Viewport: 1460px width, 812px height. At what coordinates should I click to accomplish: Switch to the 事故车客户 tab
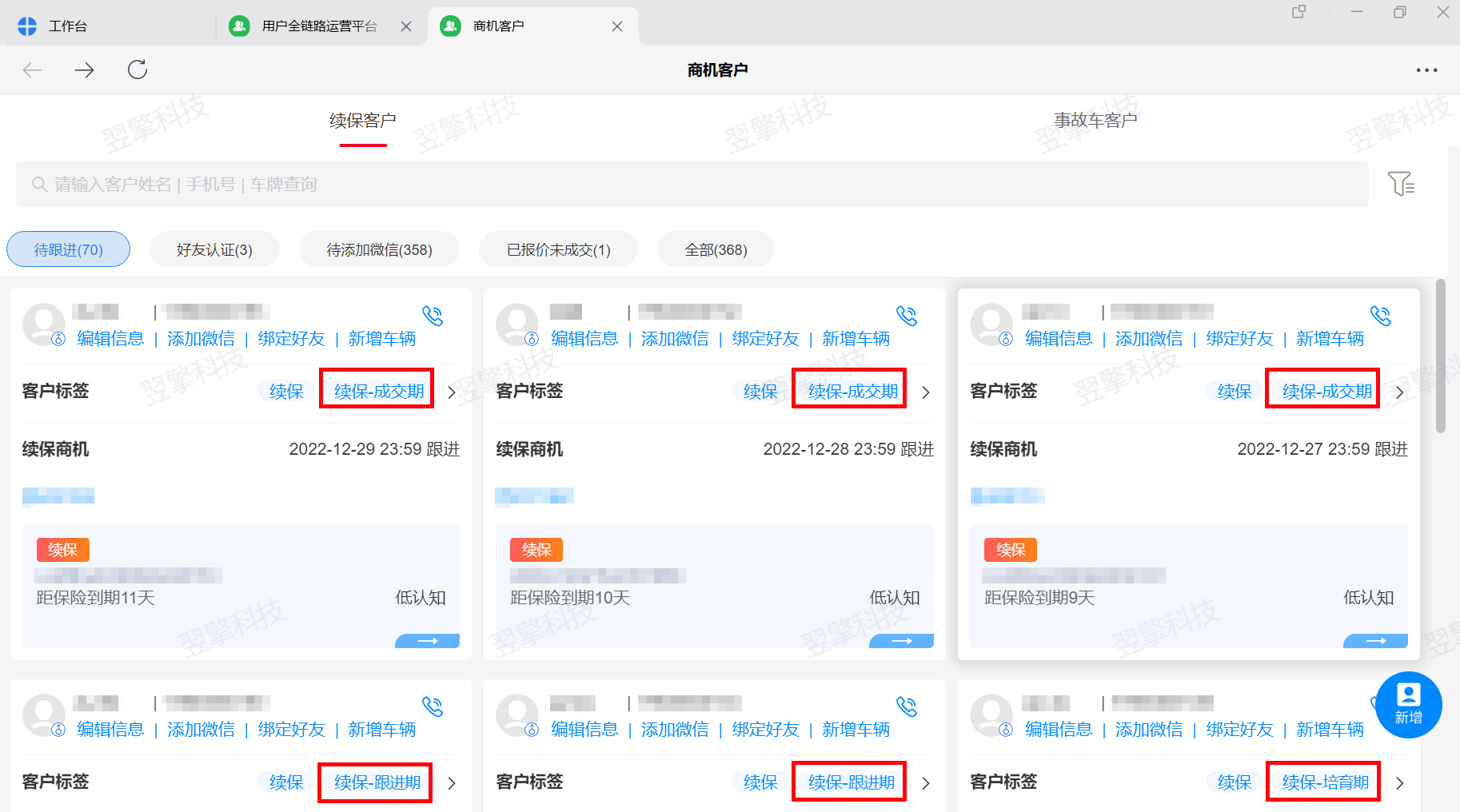pos(1097,119)
